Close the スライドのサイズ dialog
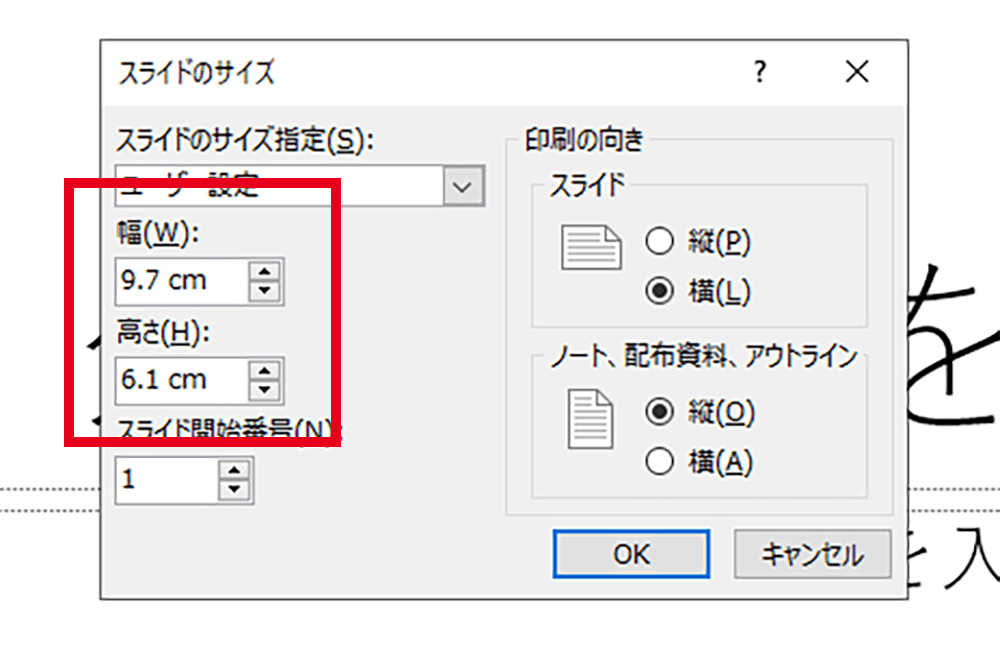Image resolution: width=1000 pixels, height=648 pixels. coord(857,72)
